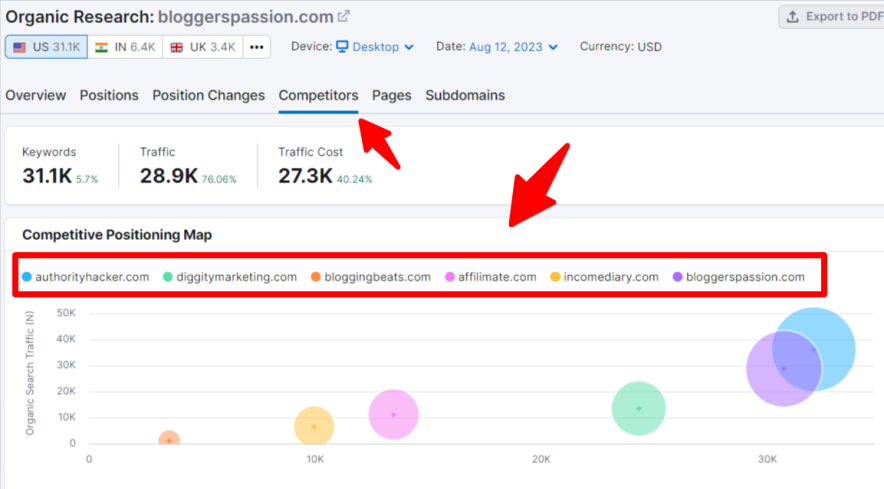This screenshot has width=884, height=489.
Task: Select the US 31.1K database tab
Action: [x=46, y=47]
